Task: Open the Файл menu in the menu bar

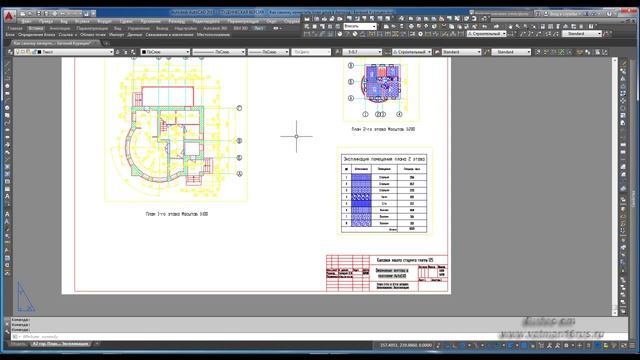Action: click(x=27, y=21)
